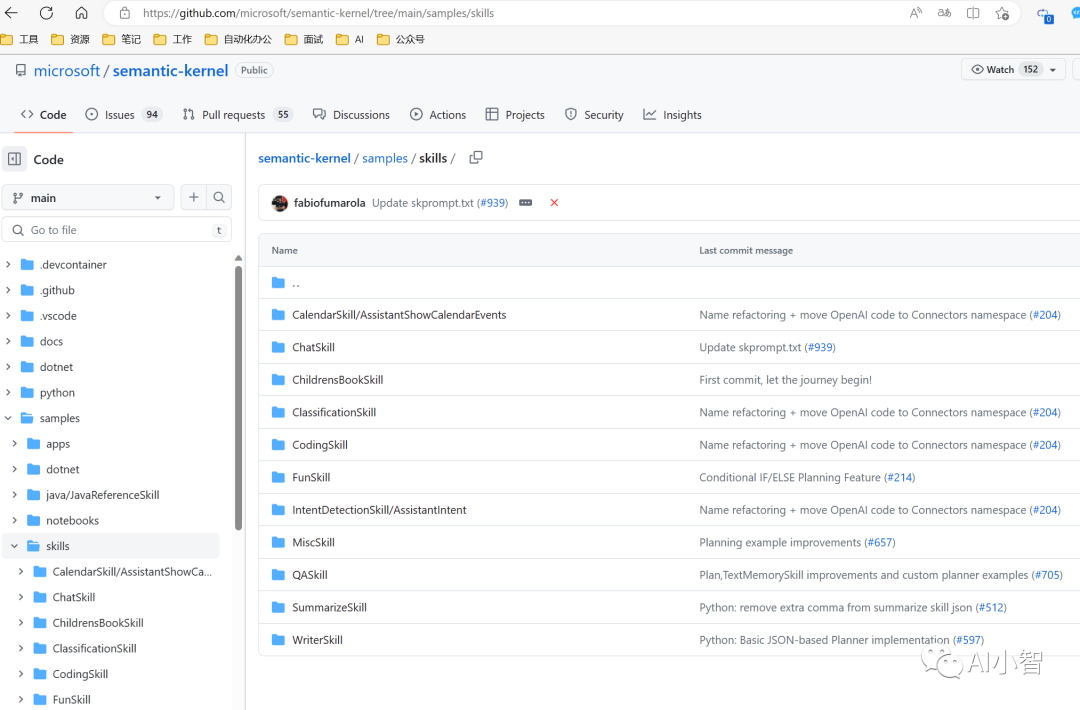Image resolution: width=1080 pixels, height=710 pixels.
Task: Open fabiofumarola author link
Action: coord(329,202)
